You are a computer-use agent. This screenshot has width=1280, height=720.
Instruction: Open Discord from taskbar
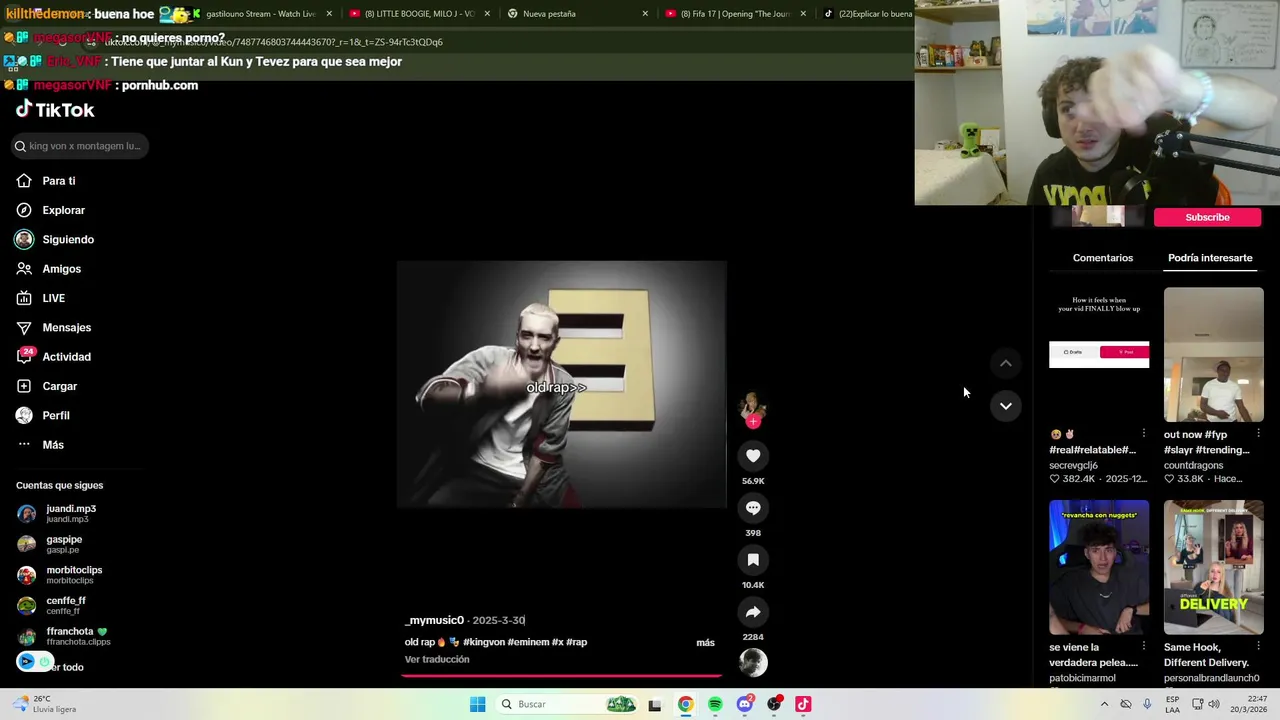pyautogui.click(x=744, y=704)
